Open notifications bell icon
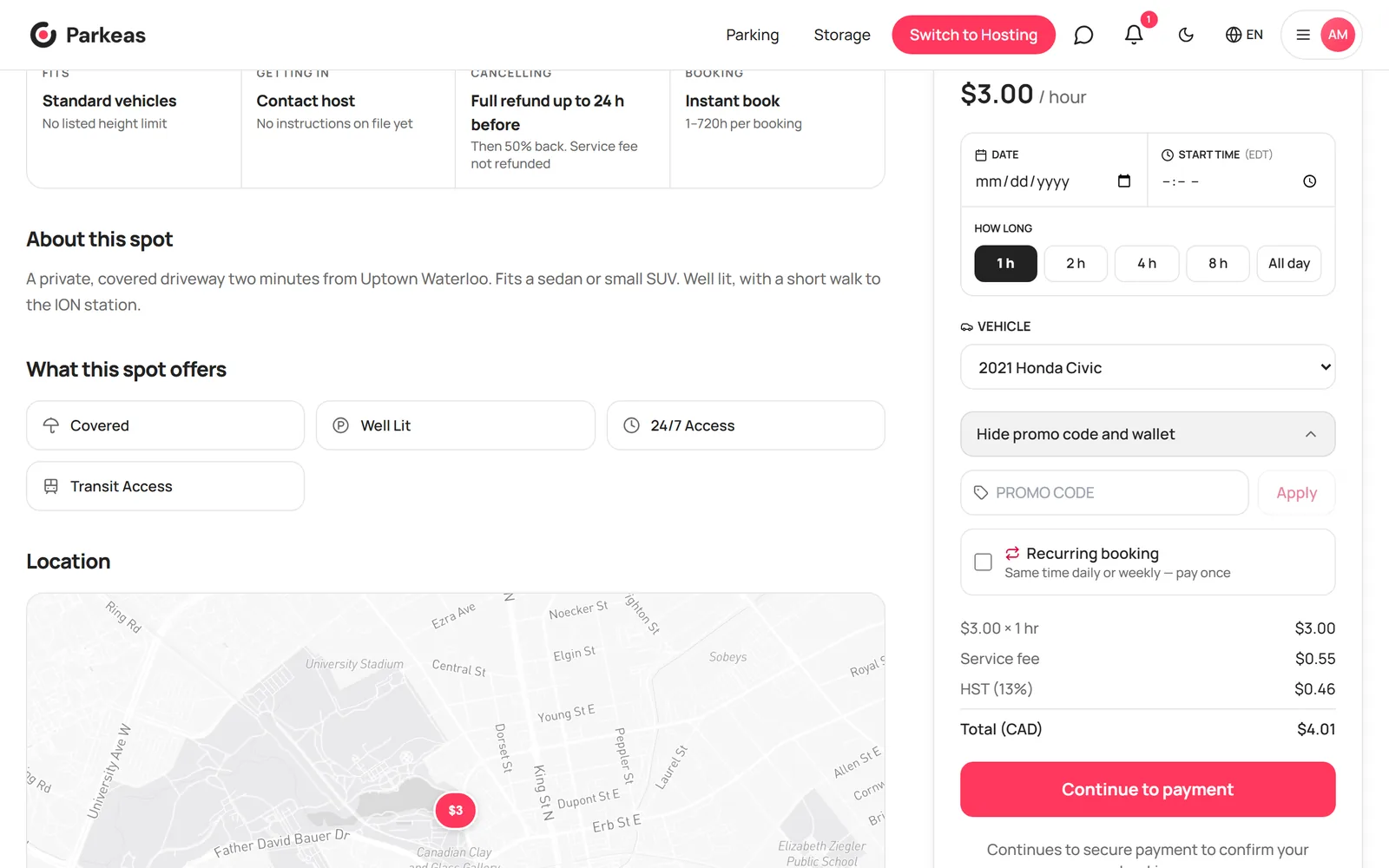 tap(1134, 35)
